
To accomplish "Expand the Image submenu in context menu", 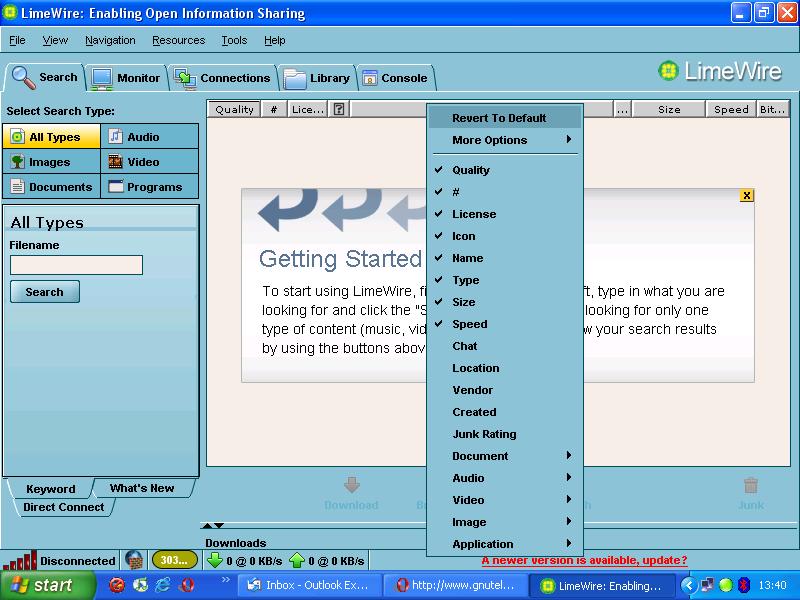I will click(505, 521).
